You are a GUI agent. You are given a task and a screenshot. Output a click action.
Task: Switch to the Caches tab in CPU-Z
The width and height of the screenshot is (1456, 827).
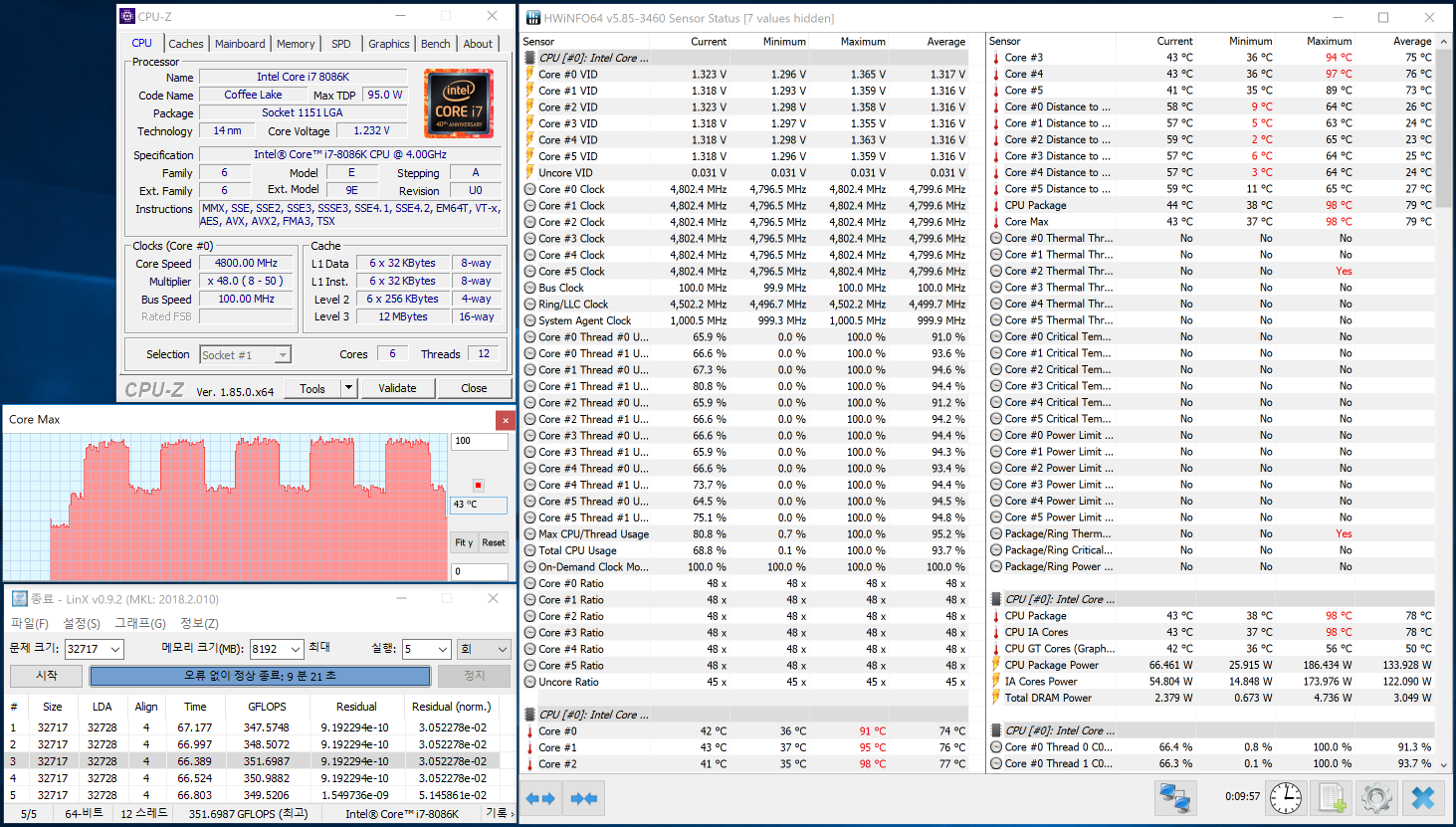pos(186,44)
